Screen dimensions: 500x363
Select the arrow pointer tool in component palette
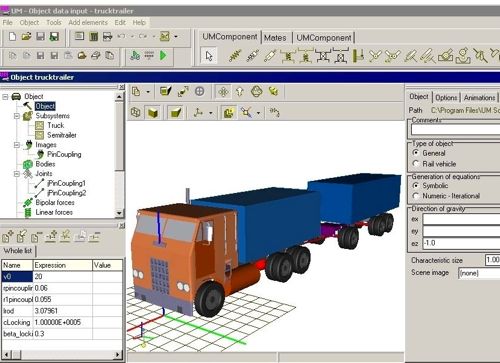coord(209,56)
